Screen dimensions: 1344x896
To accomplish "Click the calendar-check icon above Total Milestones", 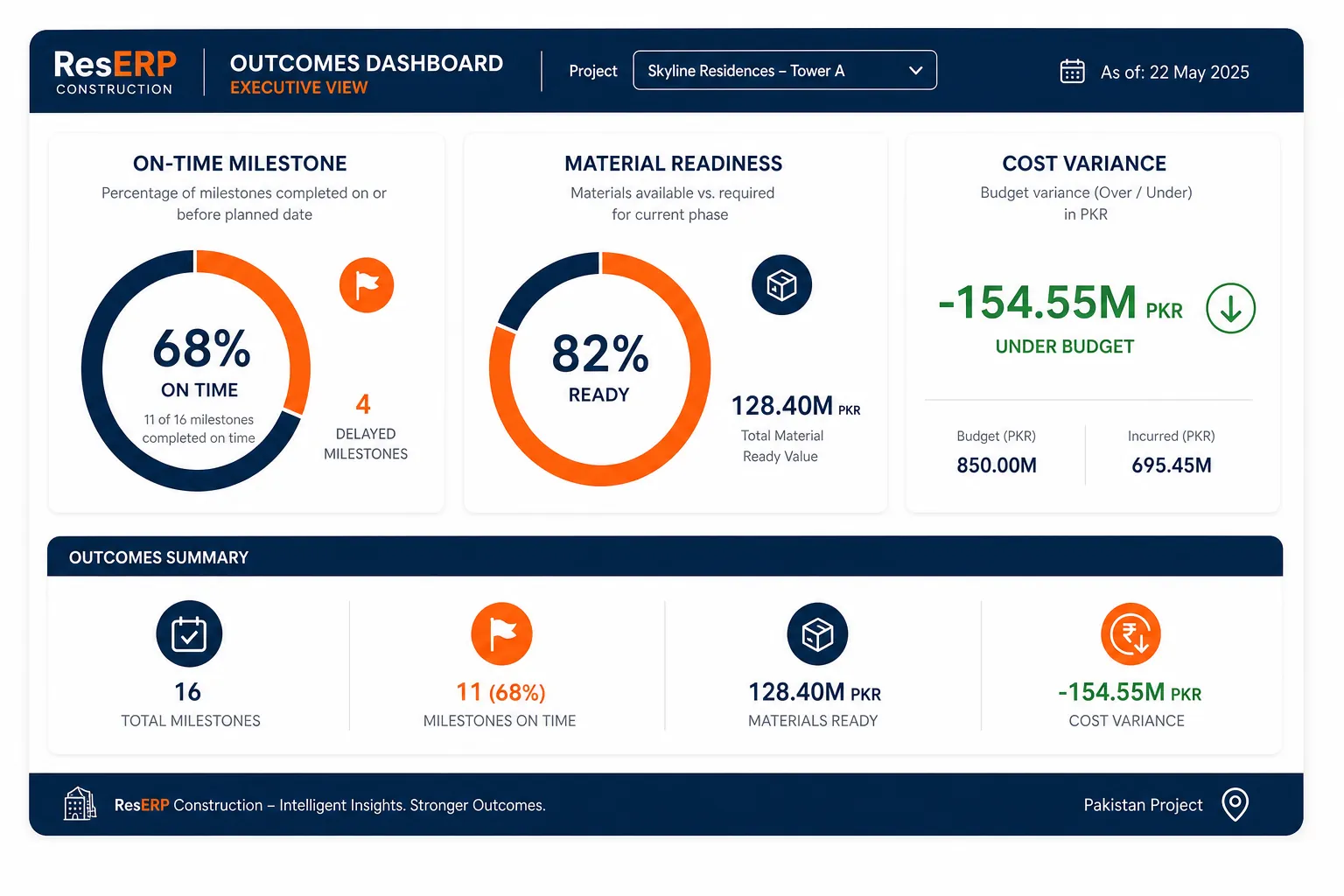I will [x=189, y=633].
